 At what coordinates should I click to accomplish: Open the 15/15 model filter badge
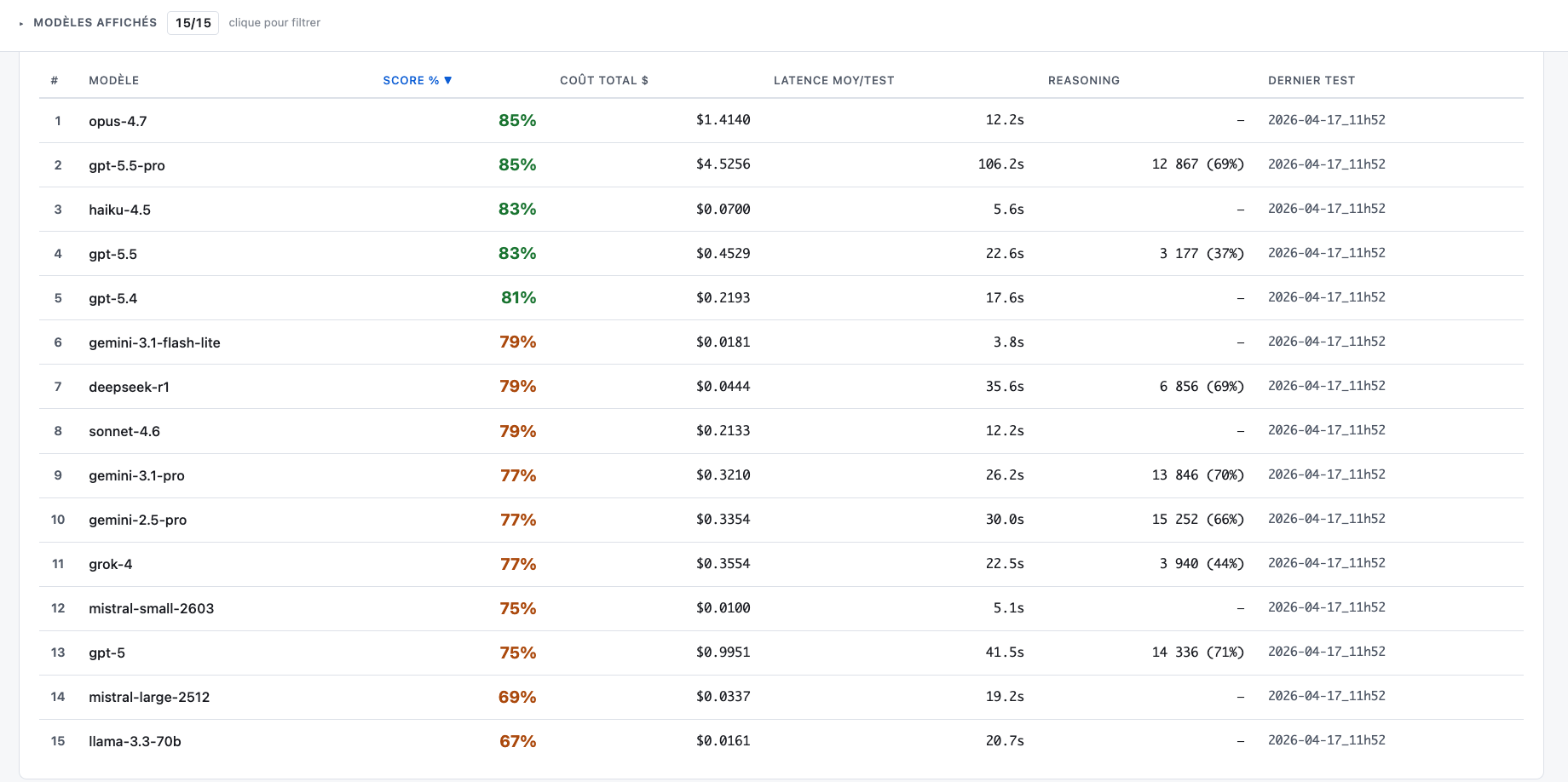point(193,23)
